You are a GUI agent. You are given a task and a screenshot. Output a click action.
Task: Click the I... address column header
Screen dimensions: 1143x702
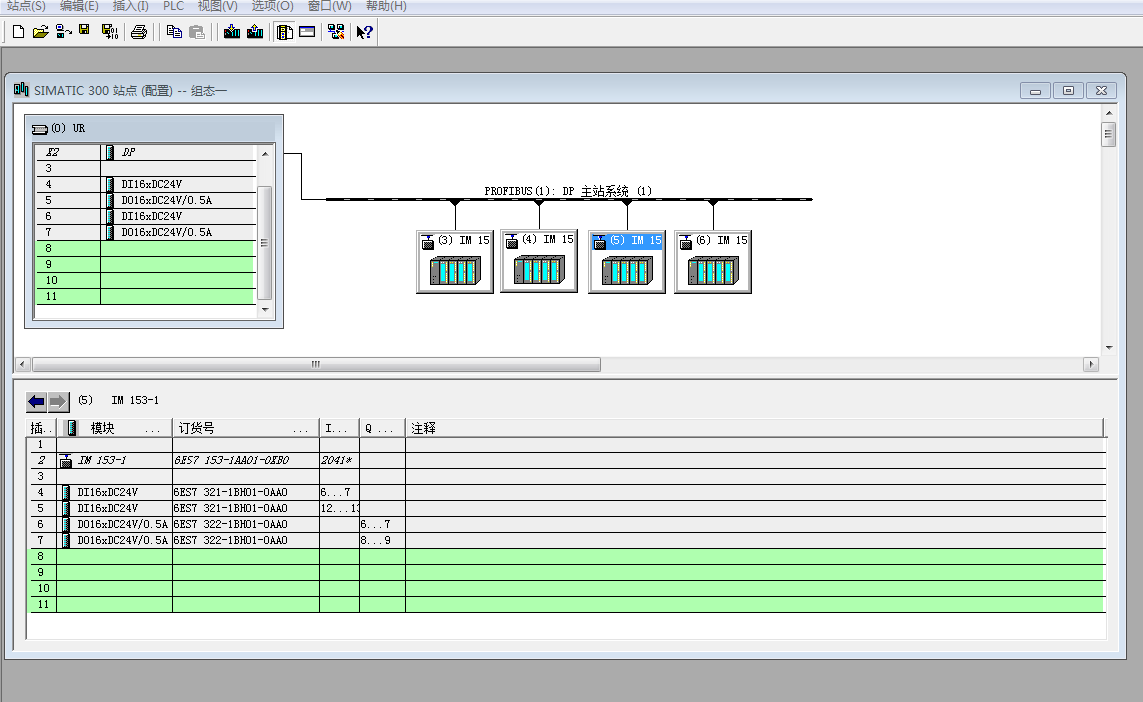pos(339,428)
